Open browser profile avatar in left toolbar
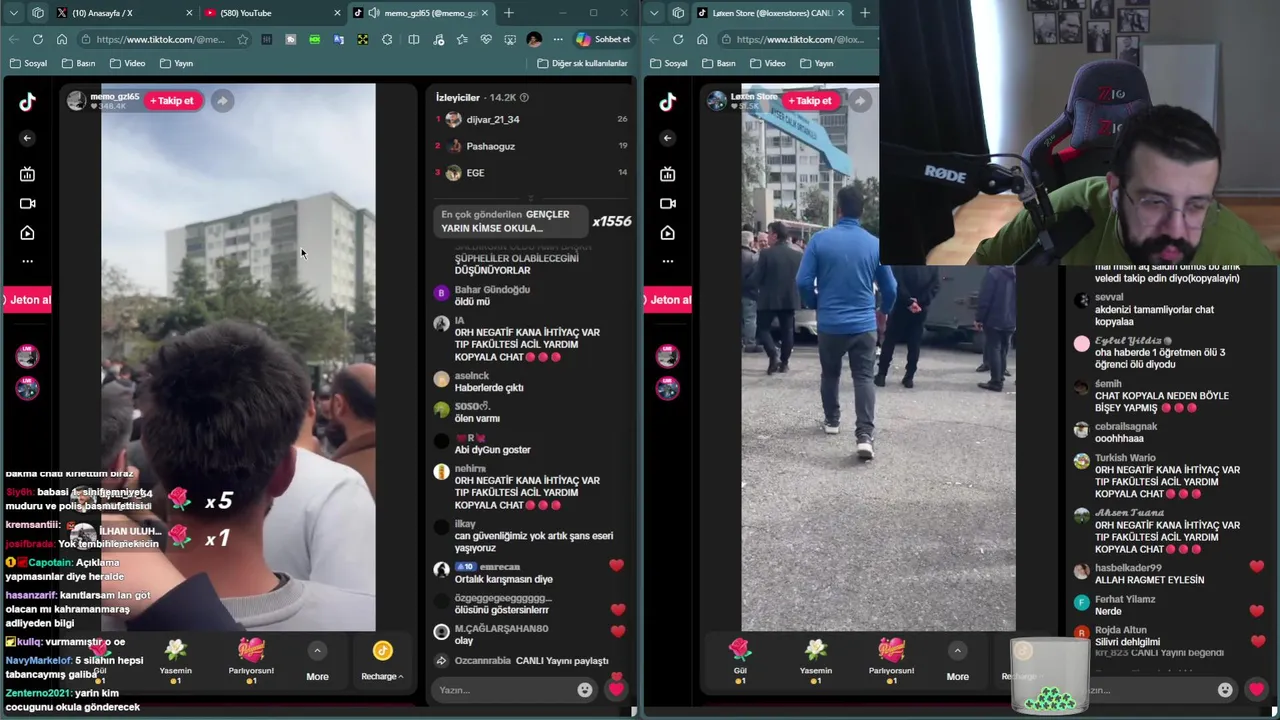1280x720 pixels. (x=534, y=39)
